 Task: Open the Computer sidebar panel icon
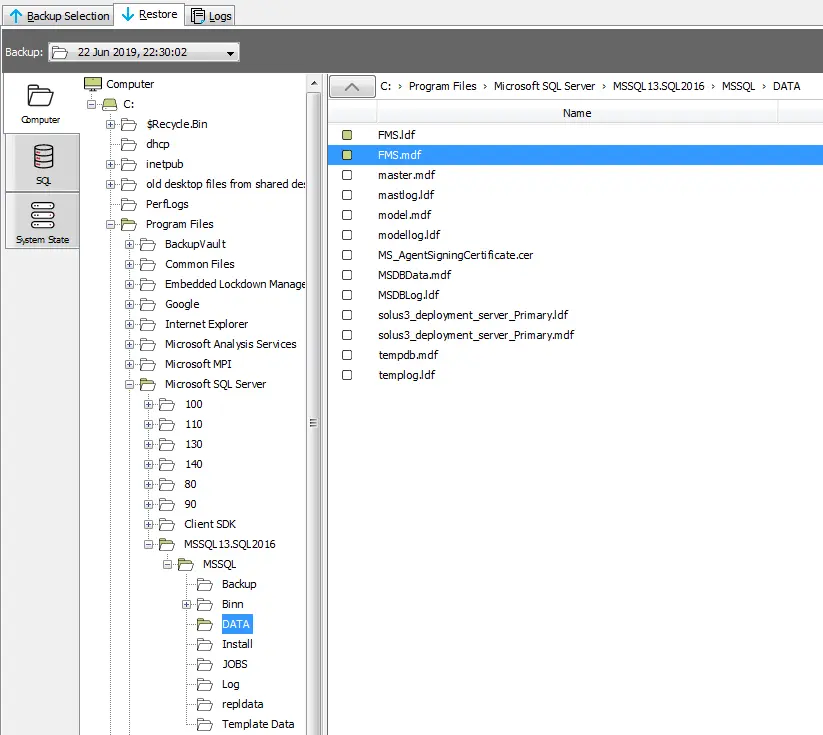(x=40, y=97)
